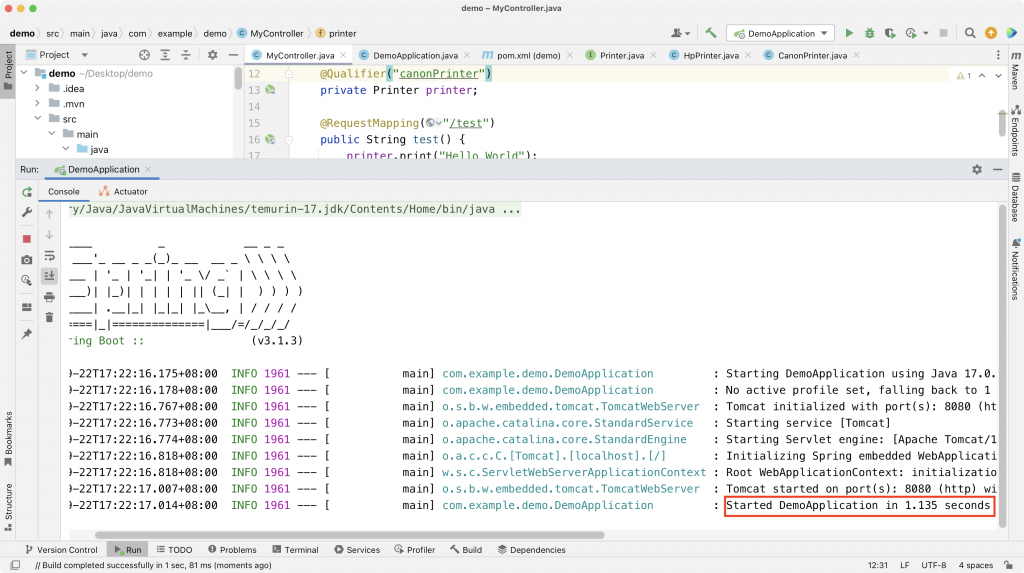Rerun DemoApplication in the Run panel

click(x=27, y=192)
